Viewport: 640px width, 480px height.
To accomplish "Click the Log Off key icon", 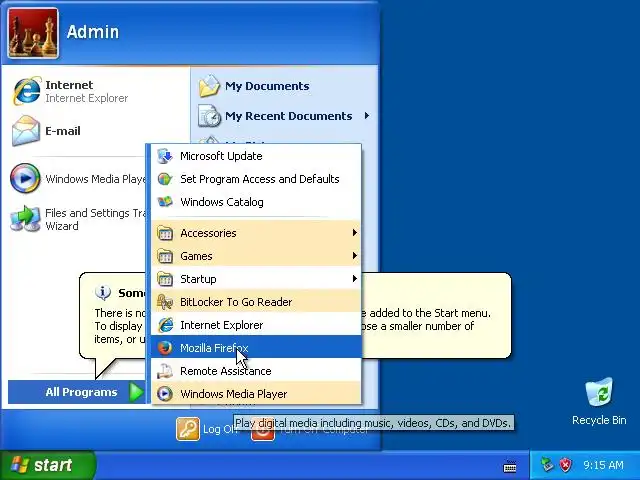I will 188,429.
